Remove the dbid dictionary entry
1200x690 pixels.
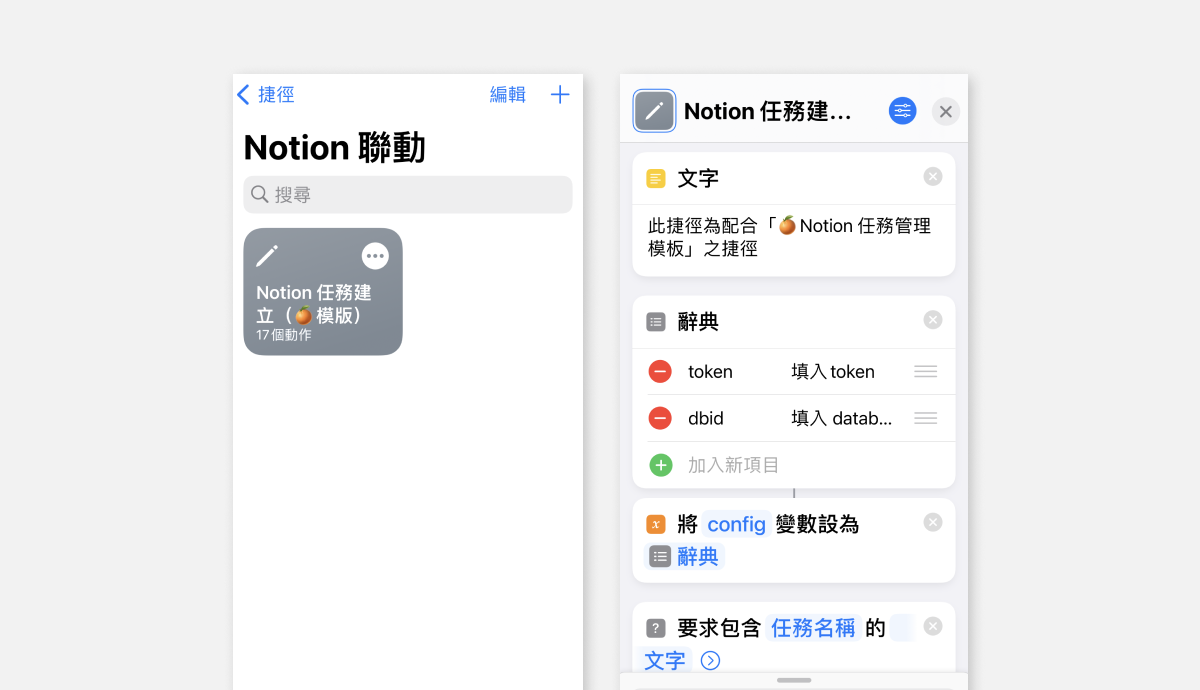(x=660, y=418)
